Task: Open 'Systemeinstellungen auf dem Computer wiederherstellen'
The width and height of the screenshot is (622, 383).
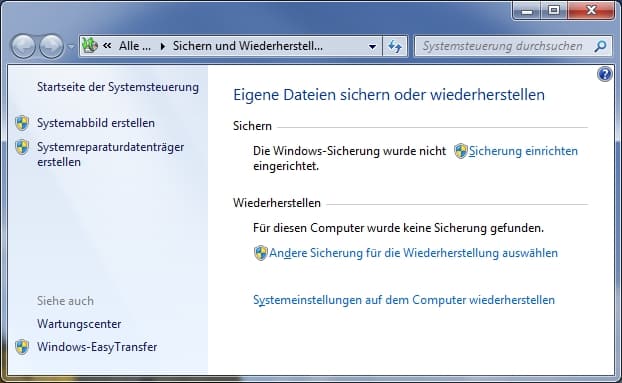Action: (404, 300)
